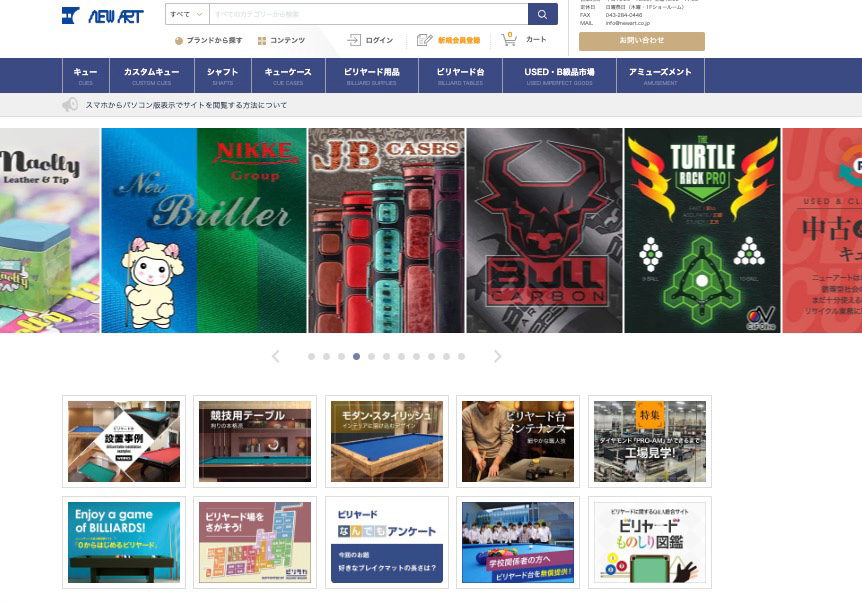This screenshot has width=862, height=603.
Task: Go to previous carousel slide arrow
Action: coord(275,356)
